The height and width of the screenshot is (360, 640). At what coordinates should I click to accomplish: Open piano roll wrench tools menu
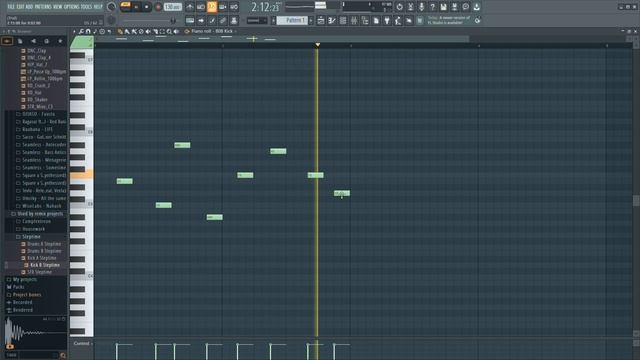pyautogui.click(x=81, y=31)
